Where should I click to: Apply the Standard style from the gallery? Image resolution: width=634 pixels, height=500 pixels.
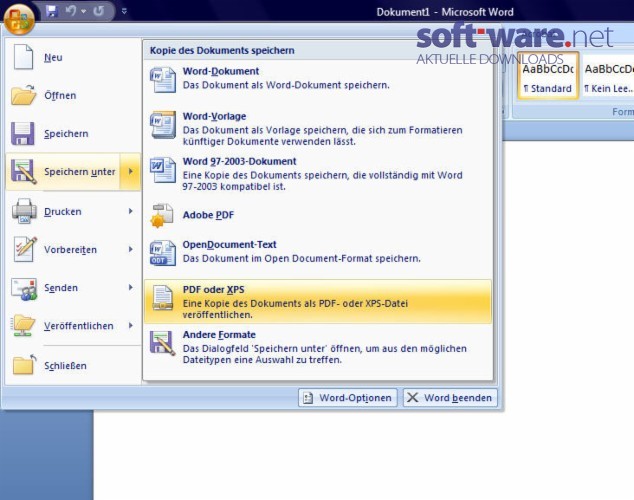pyautogui.click(x=548, y=78)
